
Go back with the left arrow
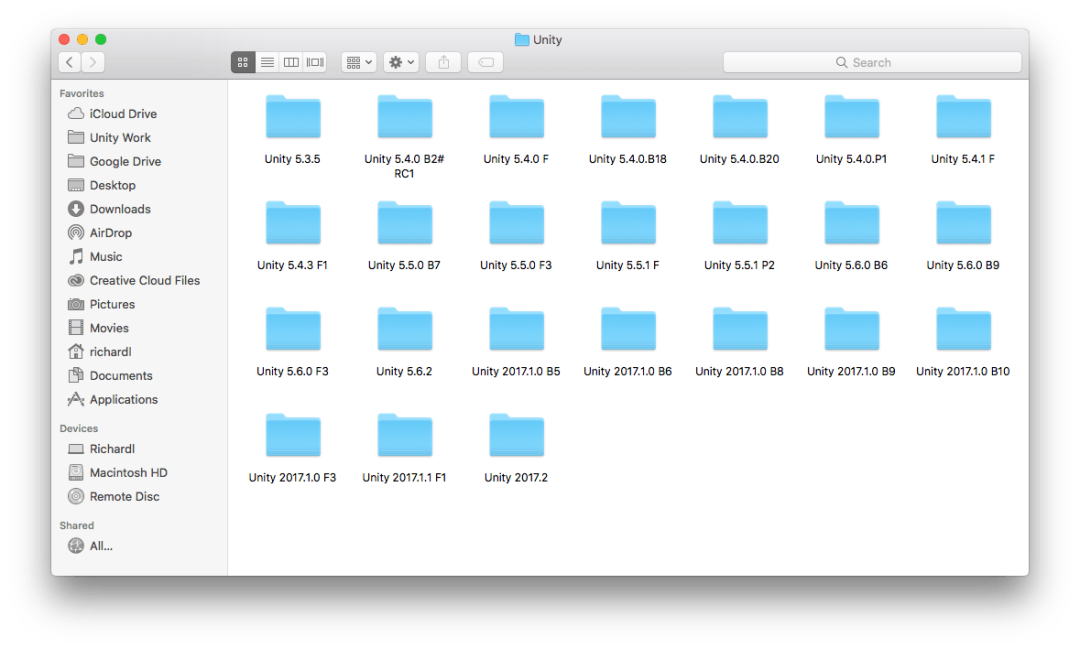[x=70, y=62]
